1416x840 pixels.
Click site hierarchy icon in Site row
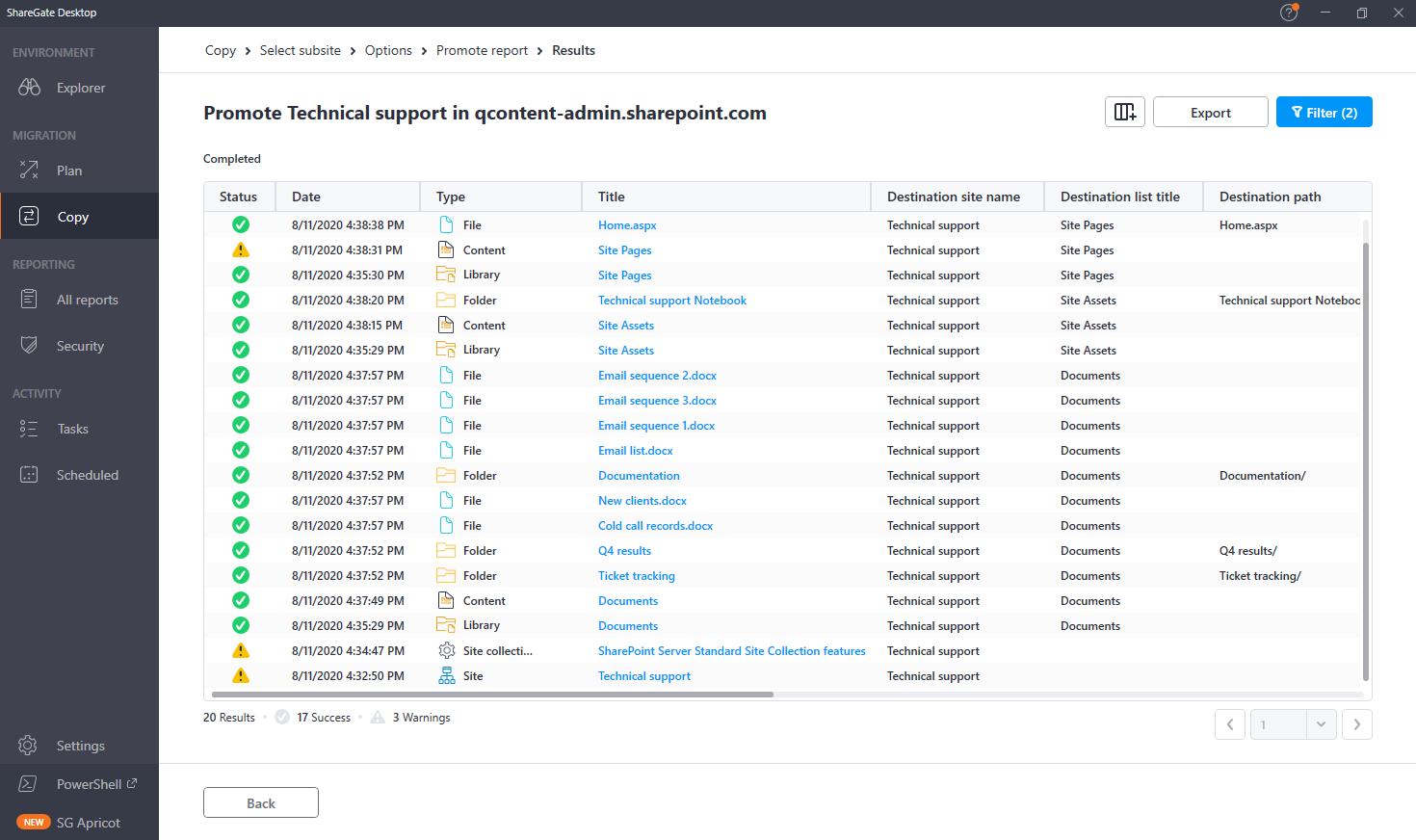click(446, 675)
